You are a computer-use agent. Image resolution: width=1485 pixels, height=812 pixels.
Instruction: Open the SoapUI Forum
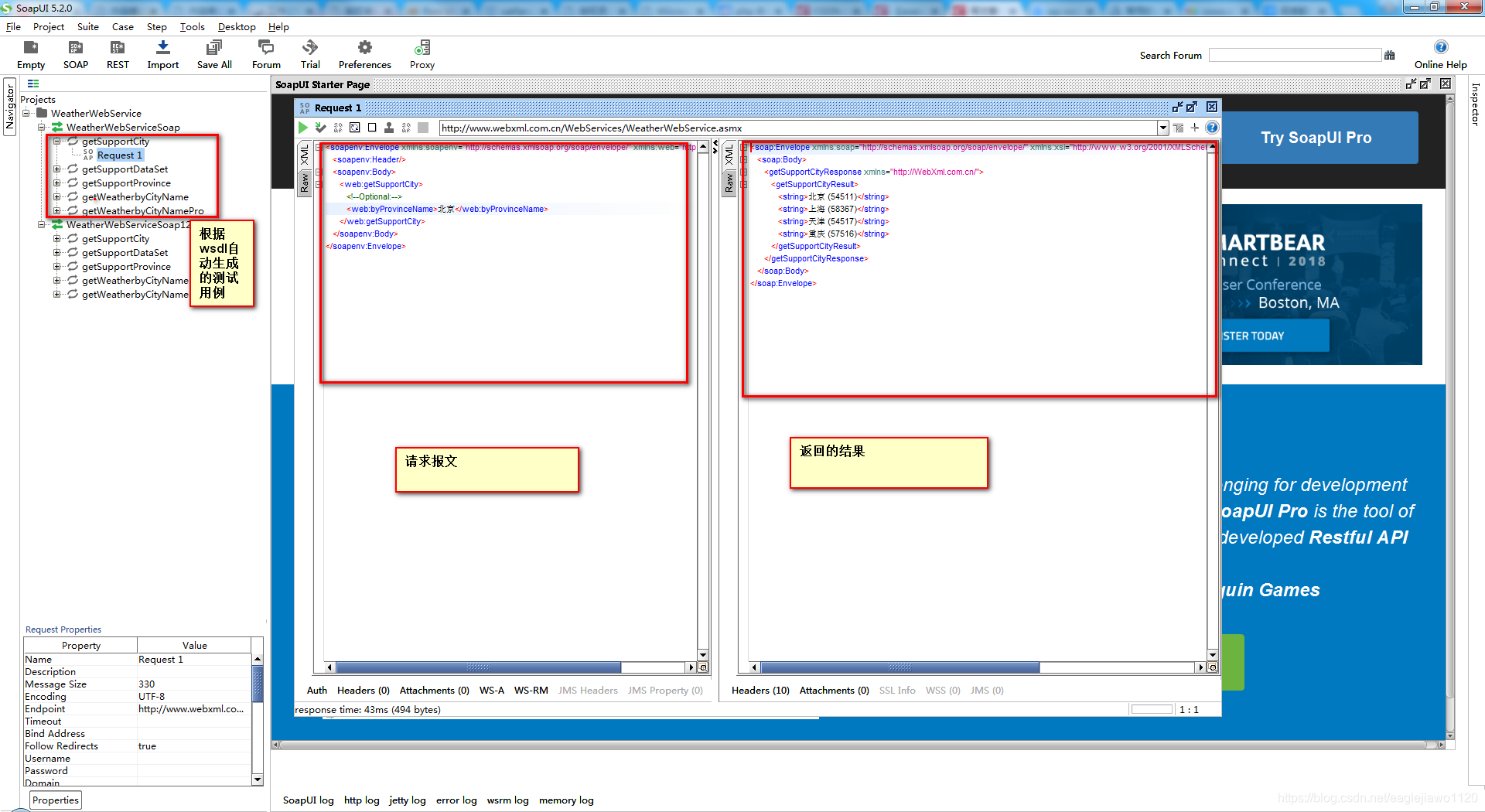(x=265, y=53)
